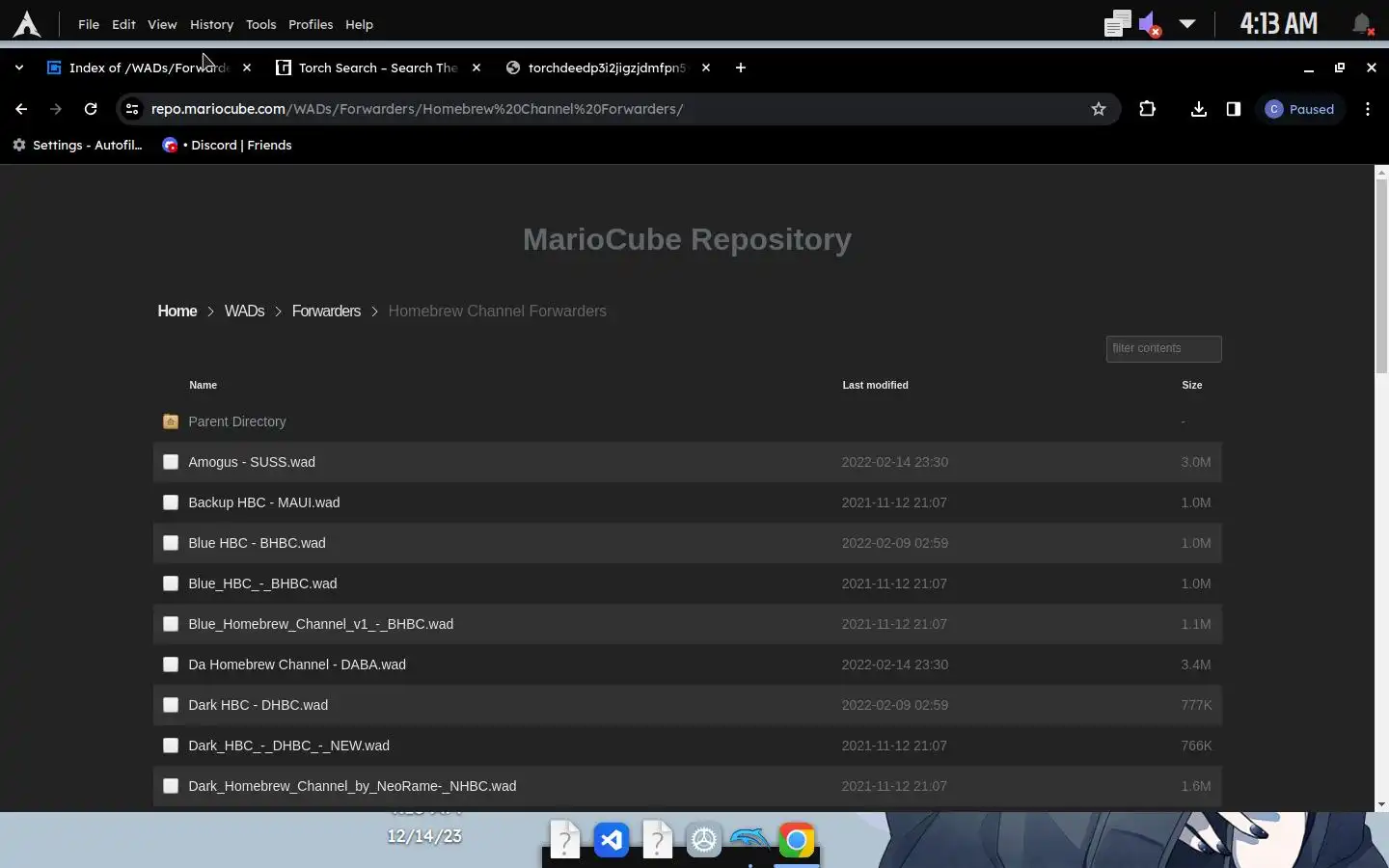Screen dimensions: 1389x868
Task: Go to Forwarders in the breadcrumb
Action: pos(326,311)
